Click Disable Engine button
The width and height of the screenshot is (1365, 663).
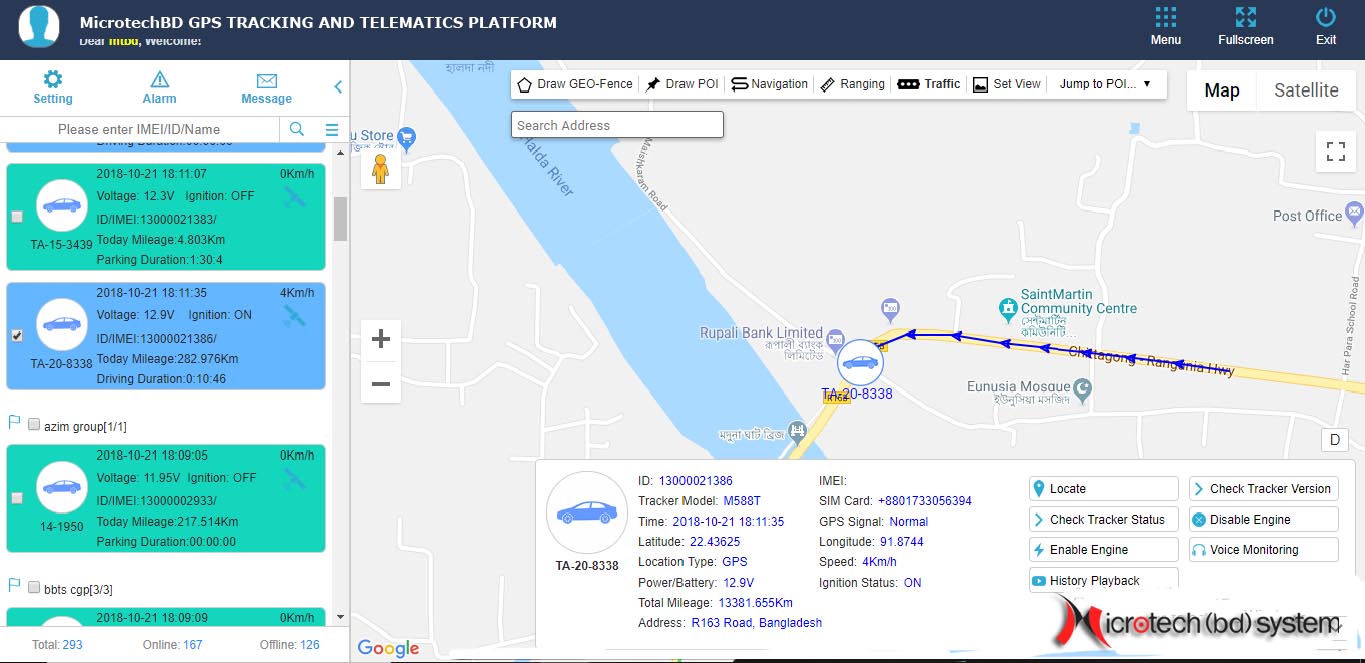1264,520
